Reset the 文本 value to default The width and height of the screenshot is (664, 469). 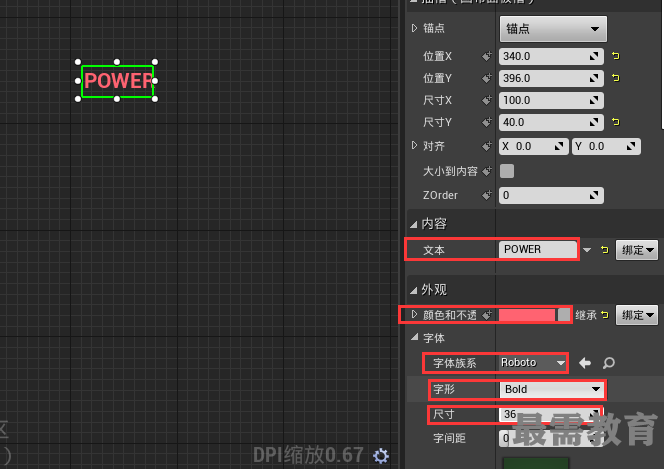[x=605, y=250]
